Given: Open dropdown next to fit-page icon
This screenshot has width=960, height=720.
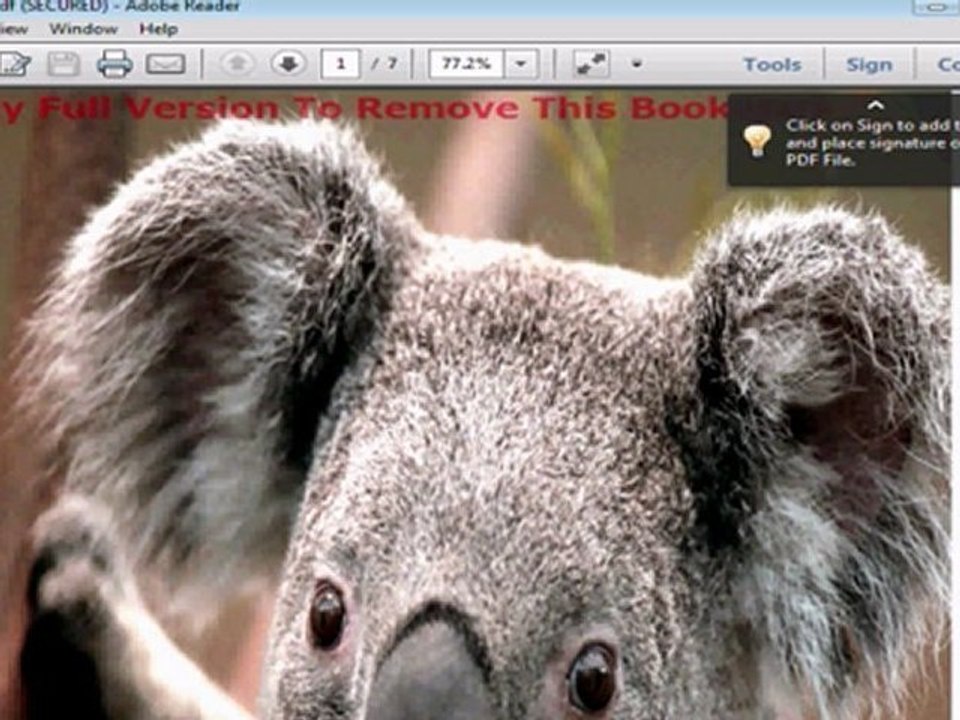Looking at the screenshot, I should [x=637, y=64].
